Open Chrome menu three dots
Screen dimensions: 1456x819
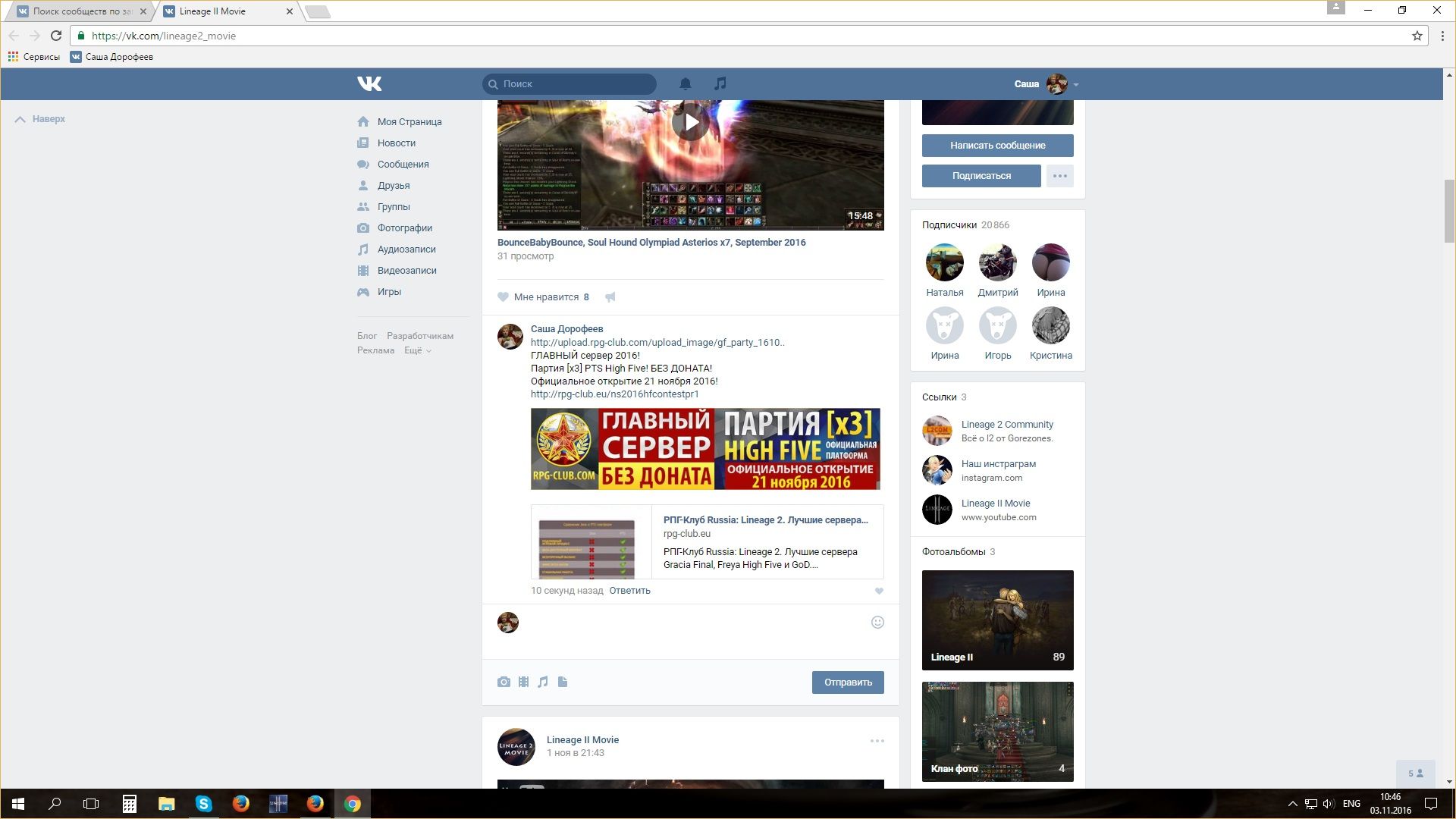click(1442, 36)
